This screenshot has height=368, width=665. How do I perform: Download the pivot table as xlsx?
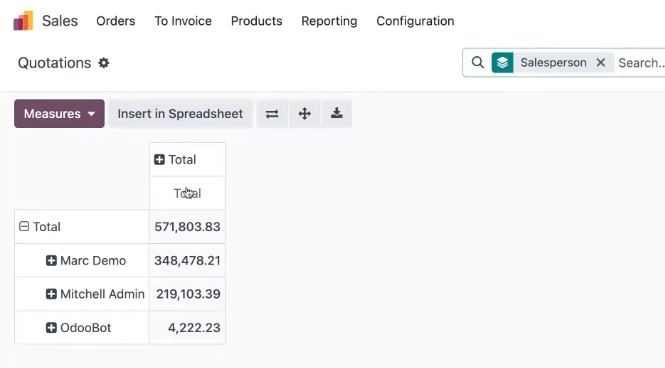click(337, 114)
